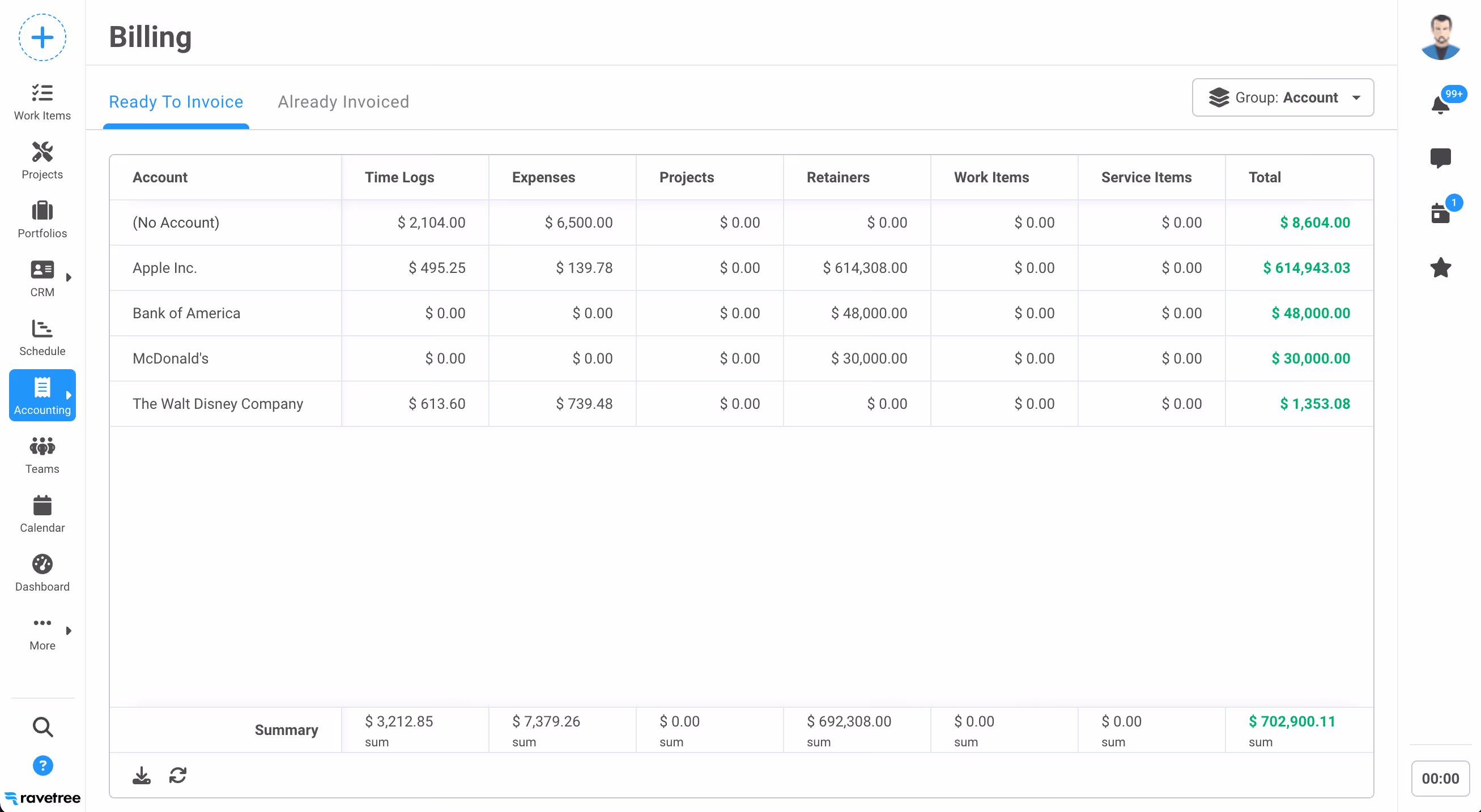
Task: Click the $ 48,000.00 green total
Action: tap(1310, 313)
